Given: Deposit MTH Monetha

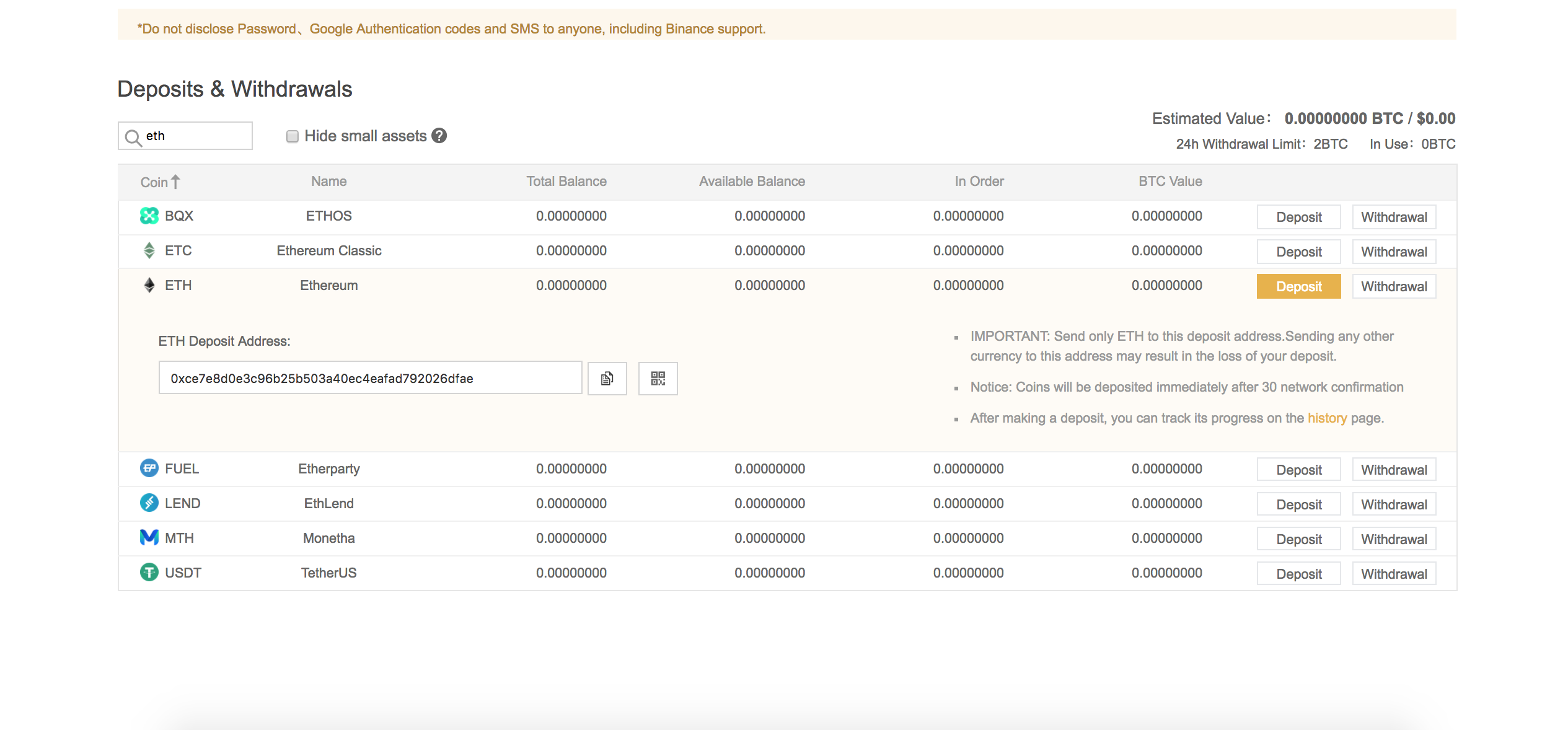Looking at the screenshot, I should pyautogui.click(x=1299, y=539).
